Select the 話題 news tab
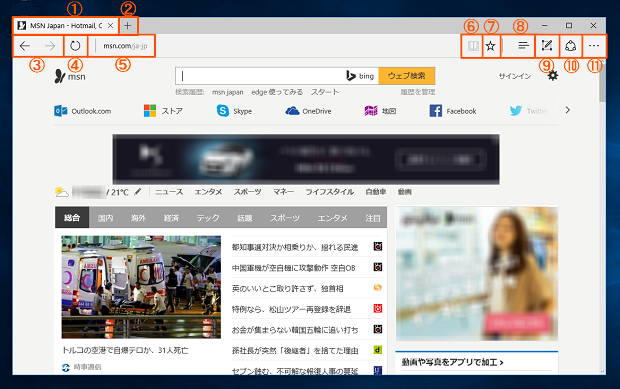Viewport: 620px width, 389px height. point(244,218)
